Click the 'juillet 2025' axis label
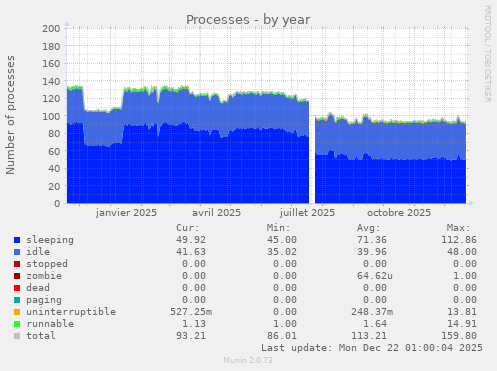The image size is (497, 371). [307, 213]
